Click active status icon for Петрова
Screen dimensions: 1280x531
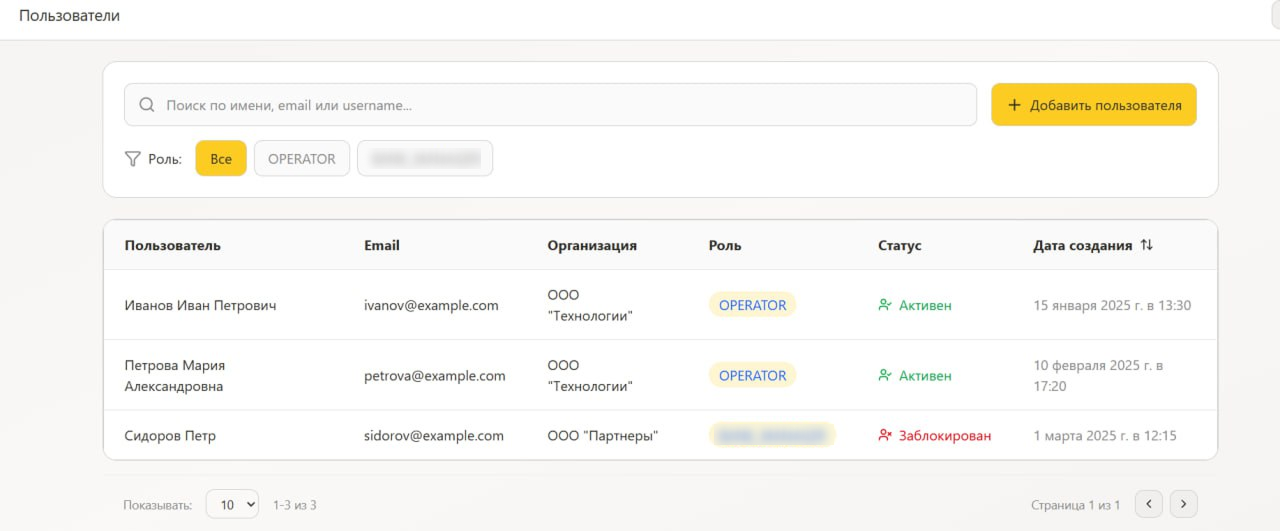[x=884, y=376]
